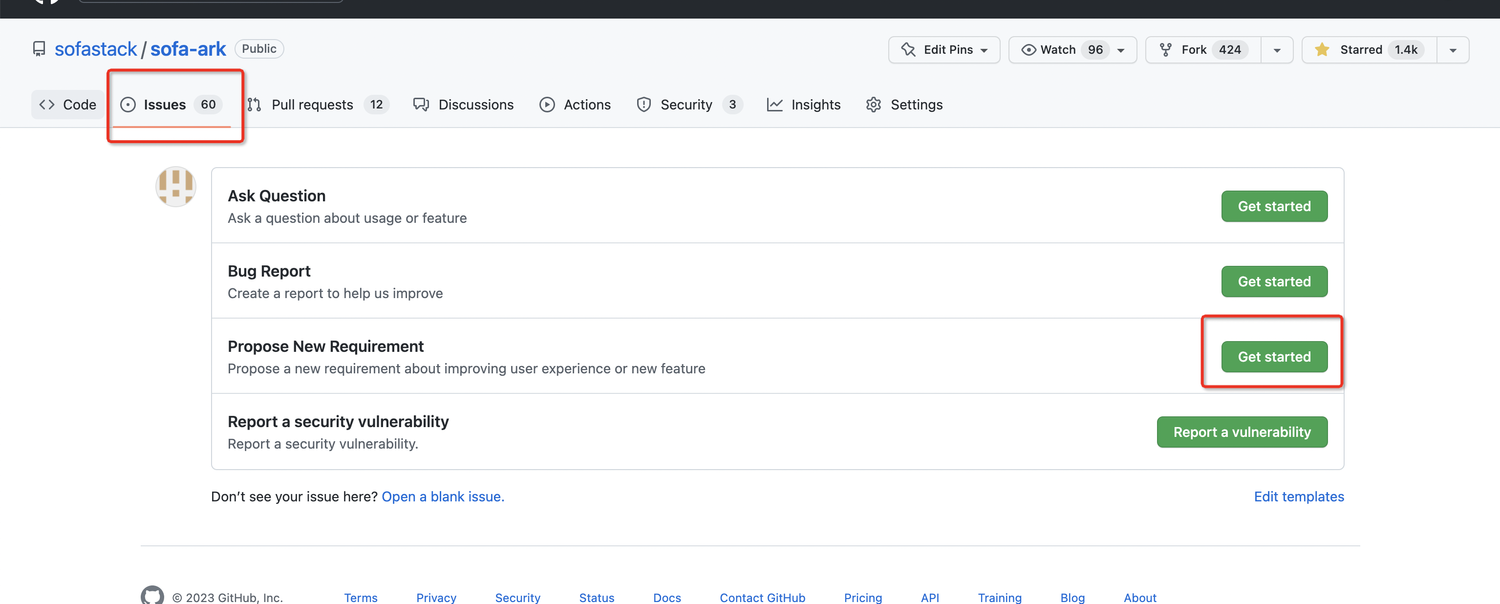Click the Issues count badge 60

coord(208,104)
